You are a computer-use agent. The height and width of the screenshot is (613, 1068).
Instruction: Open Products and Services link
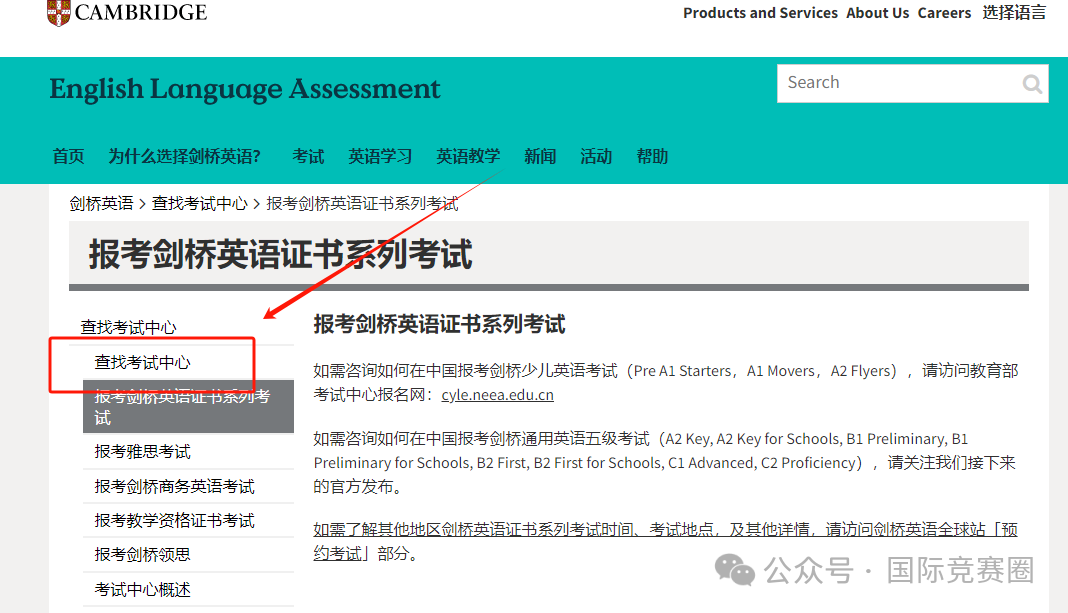coord(760,13)
